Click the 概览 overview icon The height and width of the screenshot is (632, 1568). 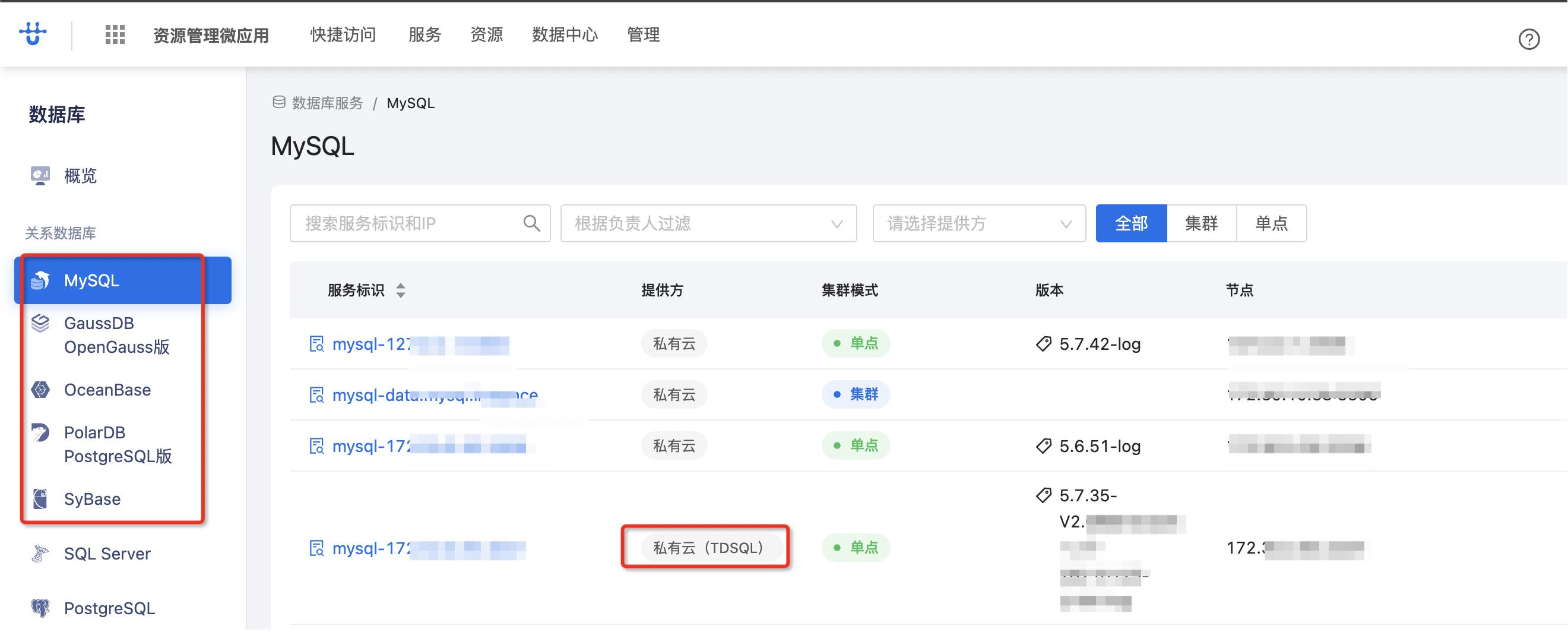point(41,175)
